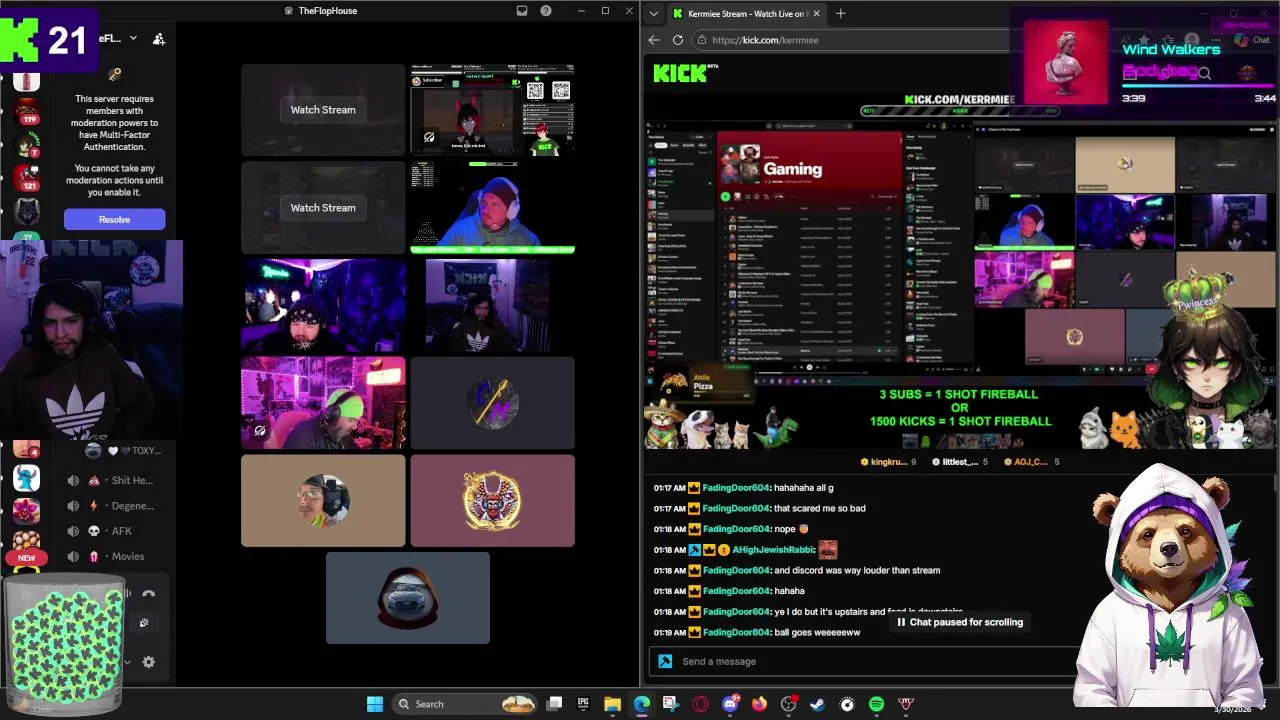The height and width of the screenshot is (720, 1280).
Task: Click kingkru... top gifter entry
Action: tap(887, 462)
